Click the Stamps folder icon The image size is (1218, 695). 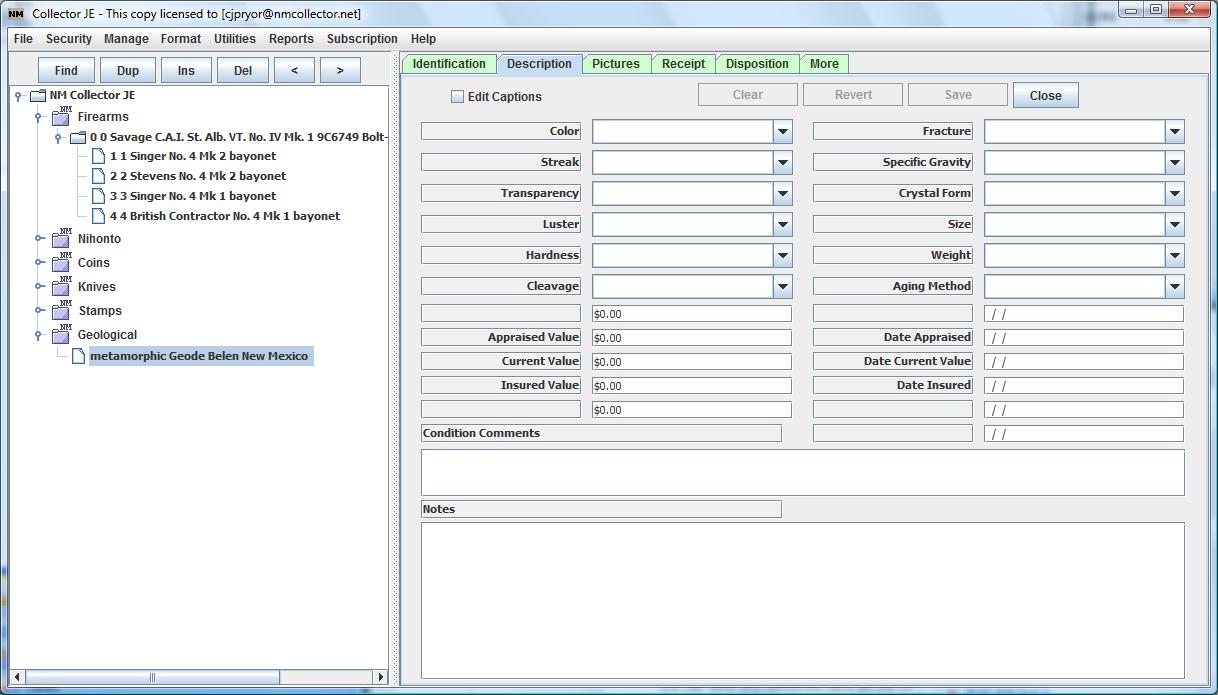coord(61,311)
